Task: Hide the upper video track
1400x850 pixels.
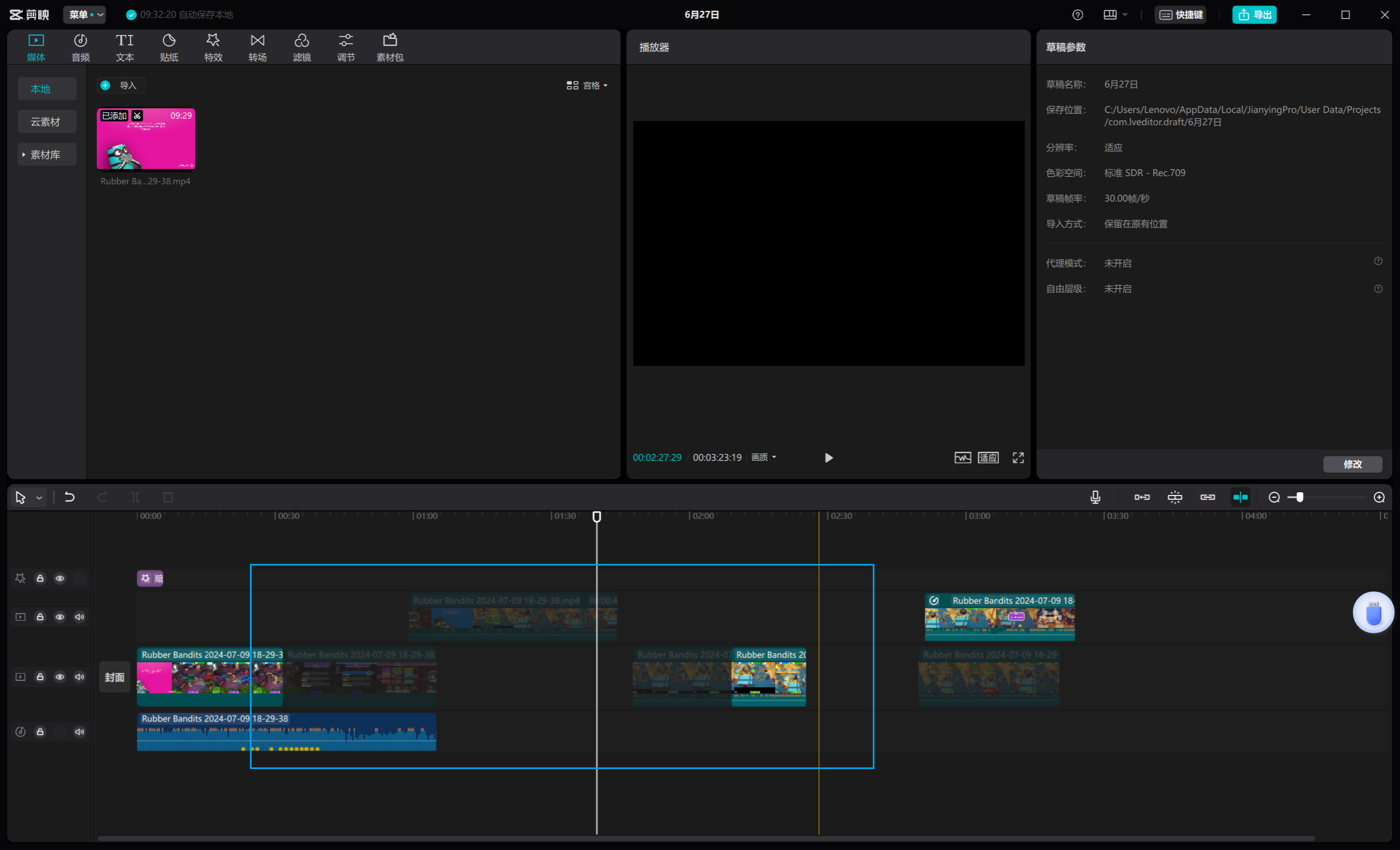Action: click(60, 617)
